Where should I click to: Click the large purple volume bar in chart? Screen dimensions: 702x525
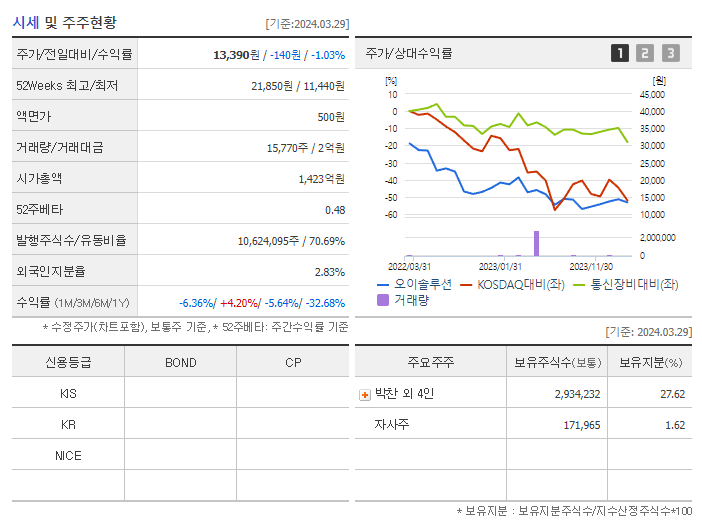click(536, 243)
